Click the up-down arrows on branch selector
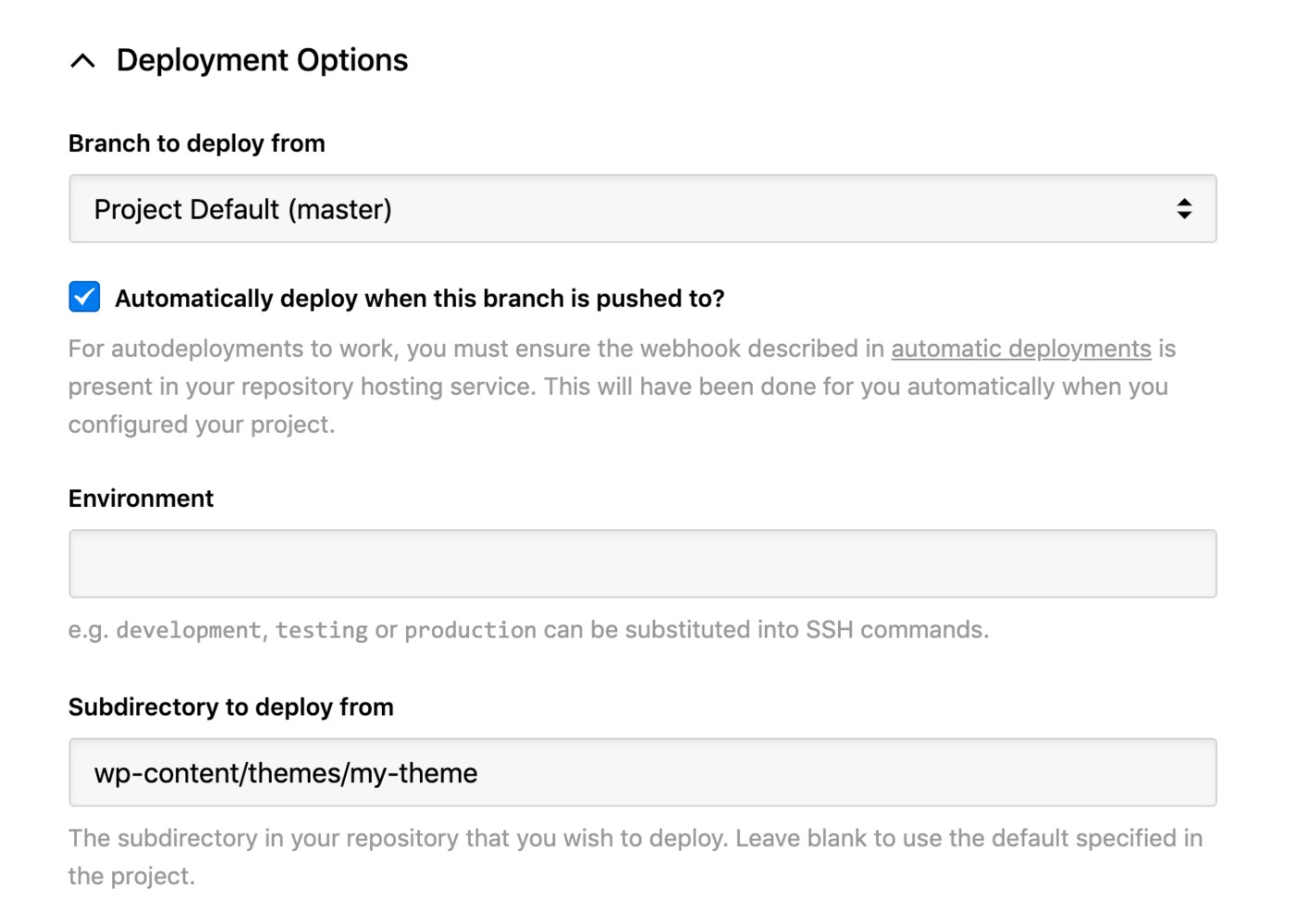 tap(1184, 209)
